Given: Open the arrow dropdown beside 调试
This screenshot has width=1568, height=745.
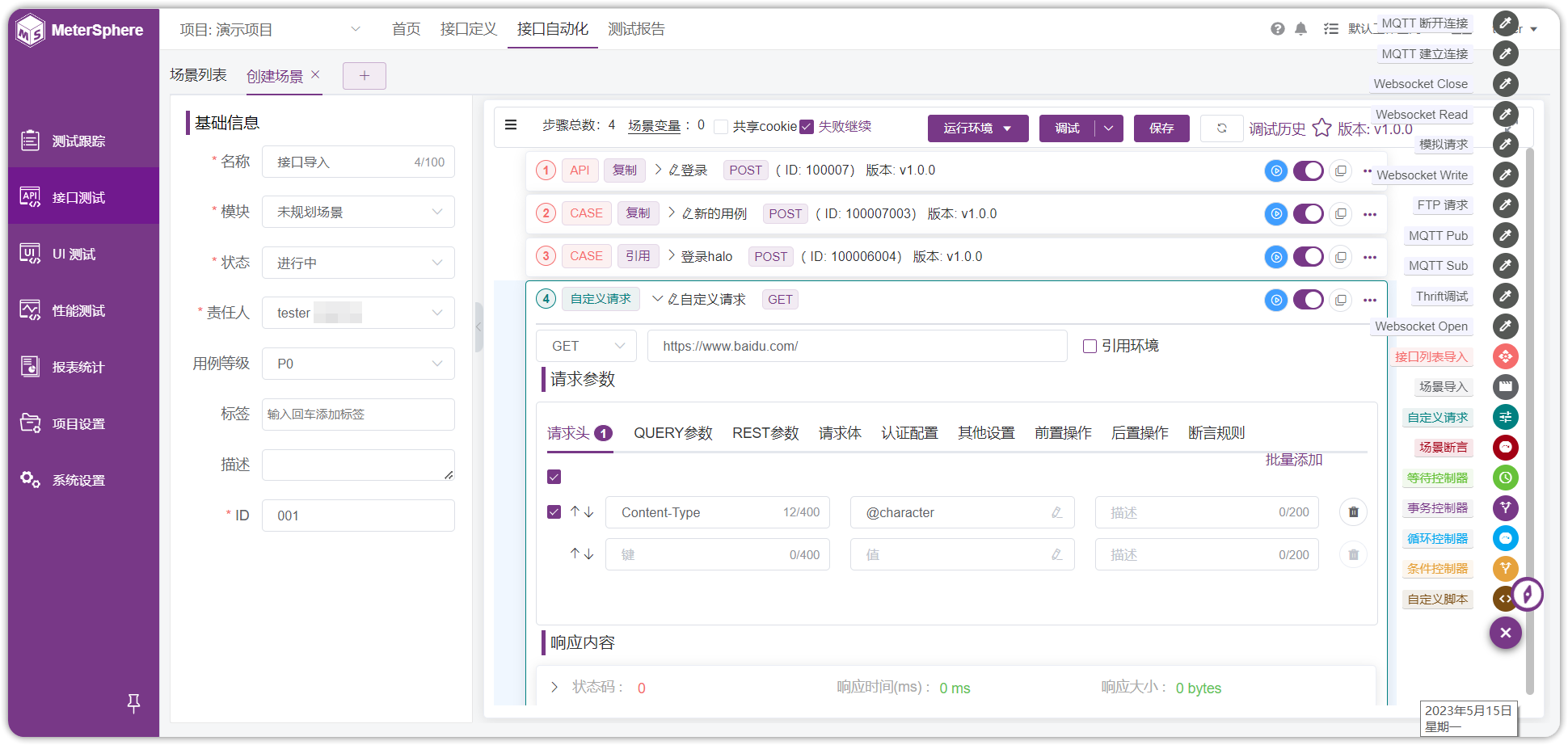Looking at the screenshot, I should (x=1109, y=128).
